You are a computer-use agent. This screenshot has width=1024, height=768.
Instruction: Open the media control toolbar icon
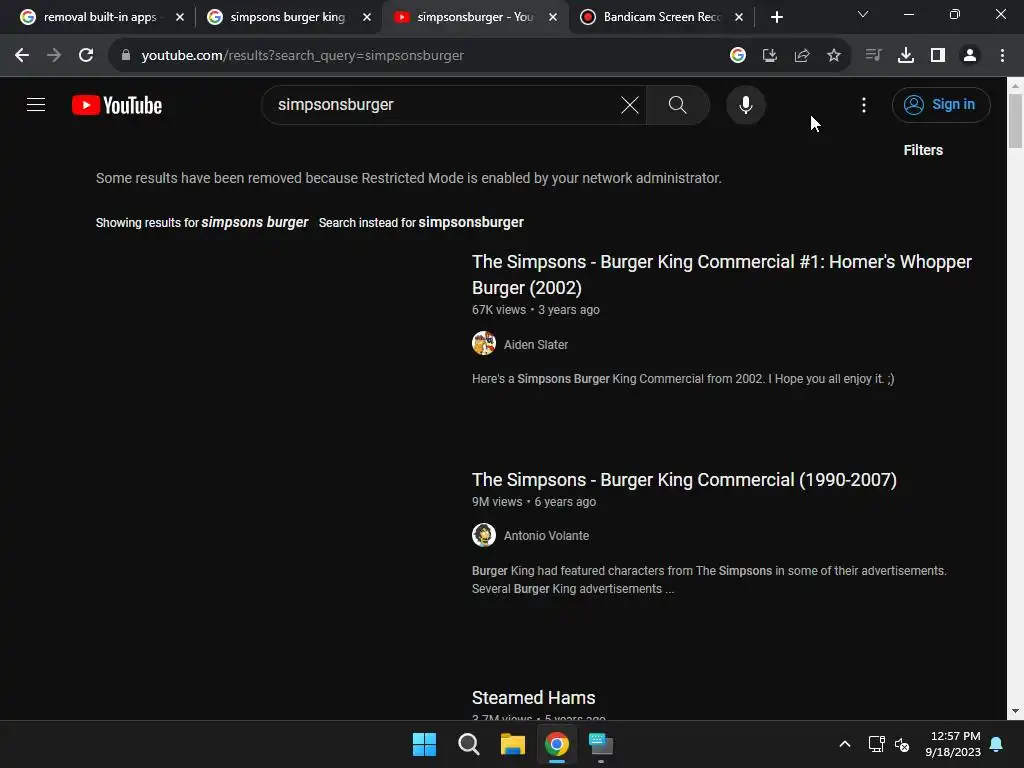click(x=873, y=56)
